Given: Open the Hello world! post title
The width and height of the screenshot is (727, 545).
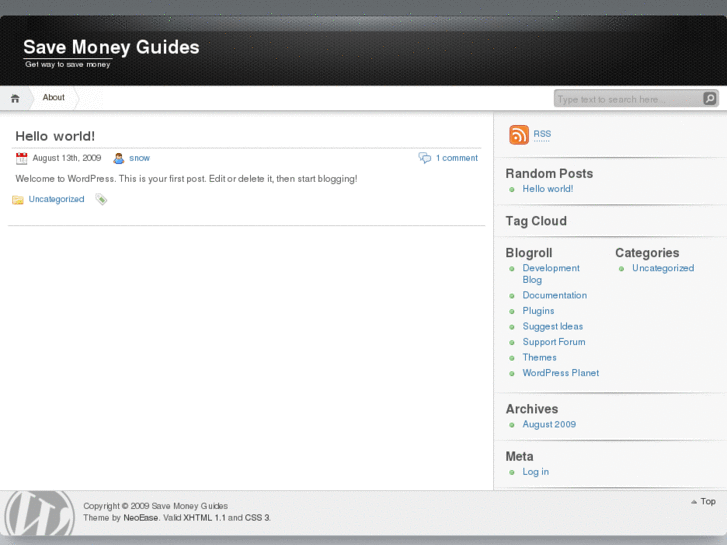Looking at the screenshot, I should (x=55, y=136).
